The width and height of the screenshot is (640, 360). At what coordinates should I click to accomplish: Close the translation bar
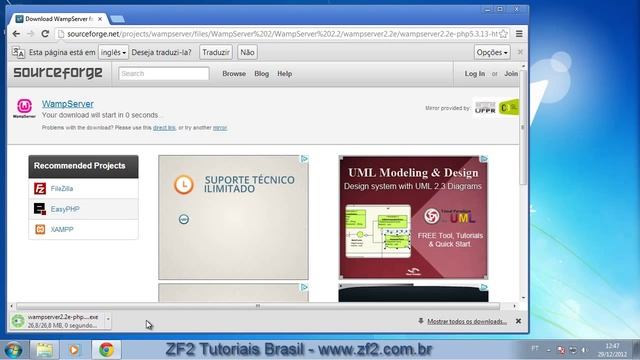[x=520, y=52]
